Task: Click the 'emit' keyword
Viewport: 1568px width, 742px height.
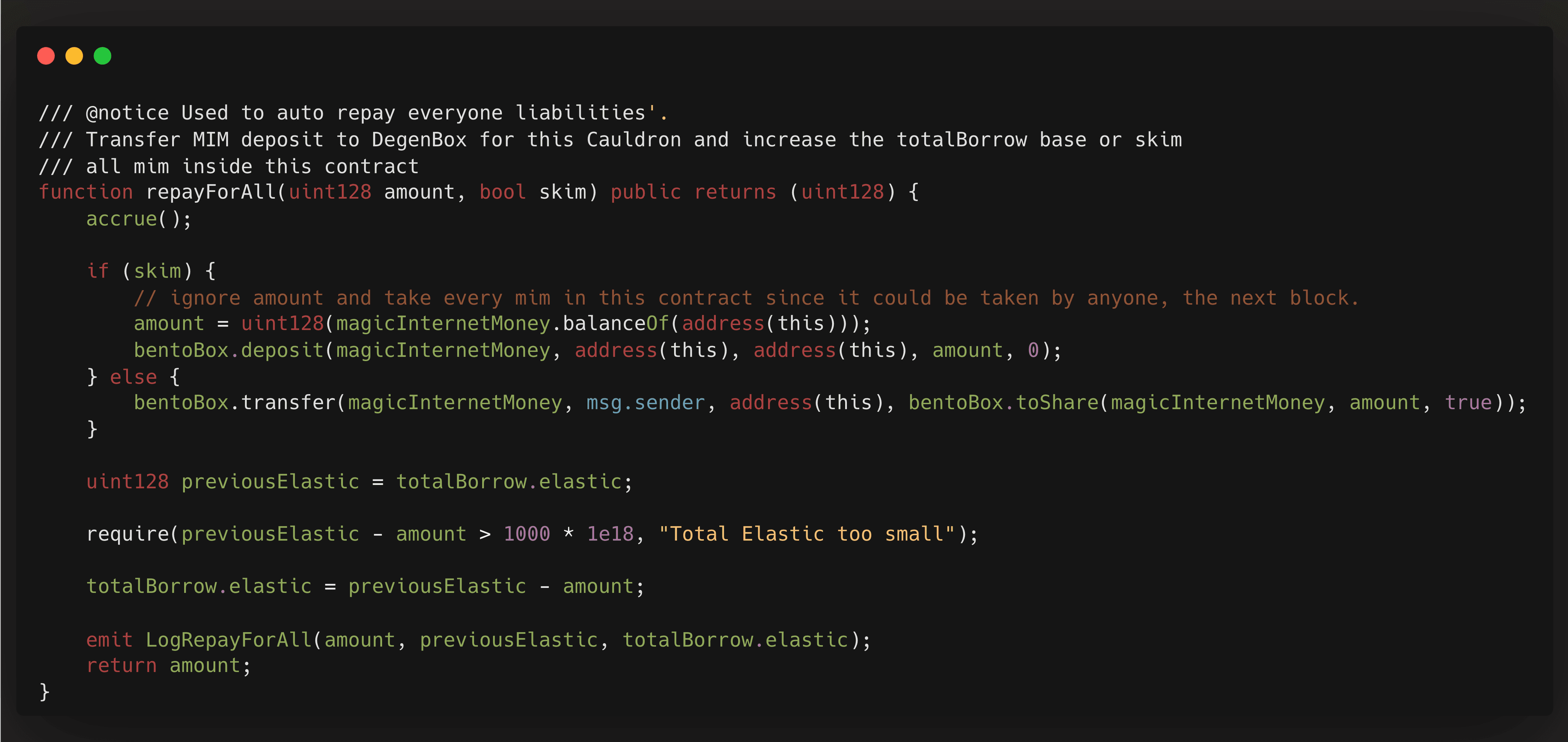Action: click(x=109, y=640)
